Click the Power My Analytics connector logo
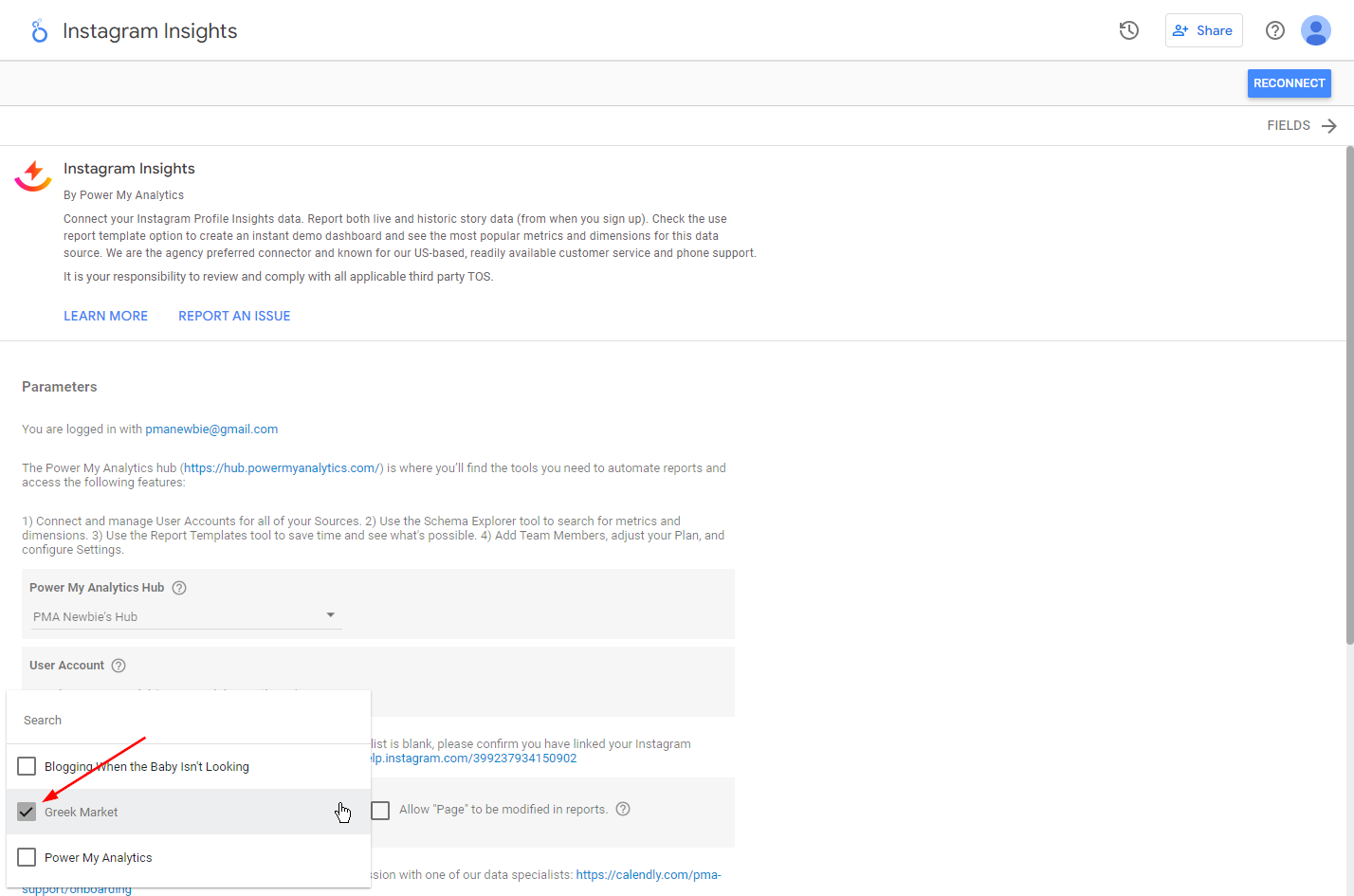Image resolution: width=1354 pixels, height=896 pixels. 33,176
